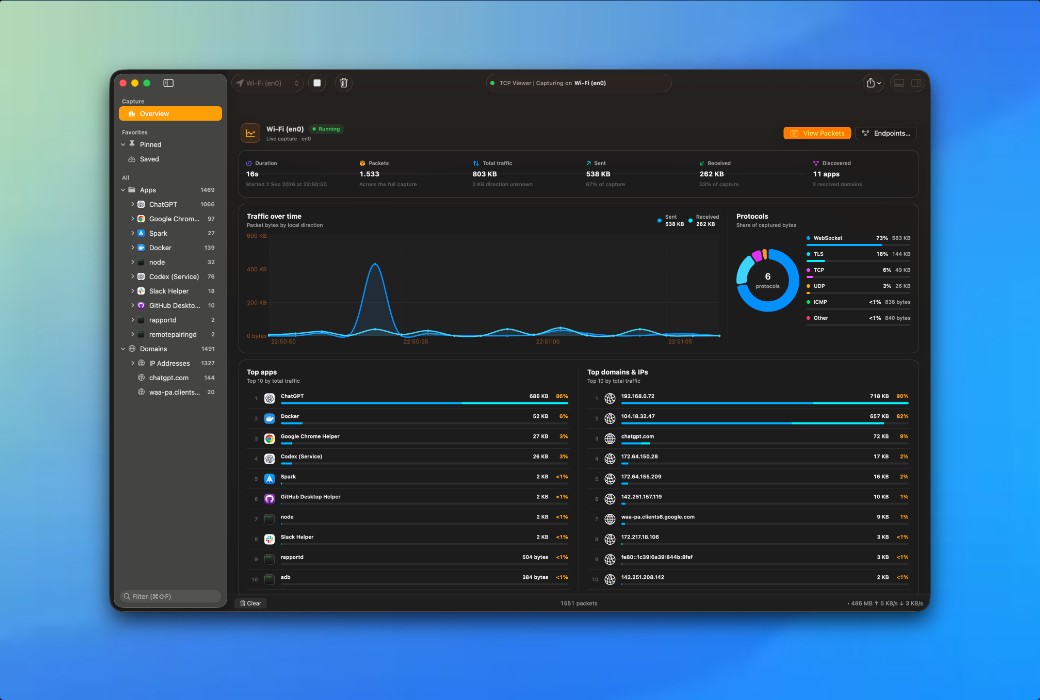The image size is (1040, 700).
Task: Open the Saved favorites item
Action: point(170,159)
